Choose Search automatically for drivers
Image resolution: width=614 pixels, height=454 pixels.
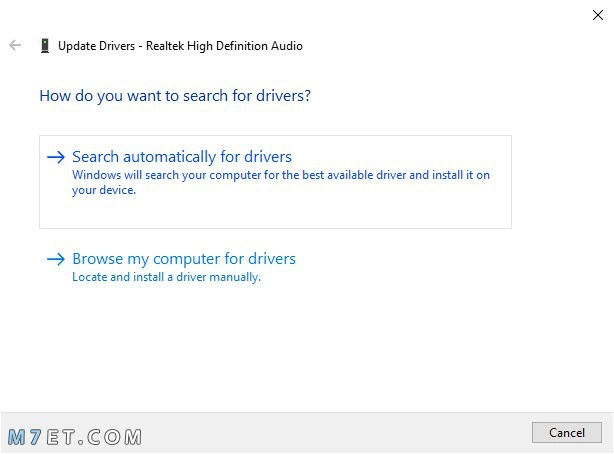coord(275,182)
